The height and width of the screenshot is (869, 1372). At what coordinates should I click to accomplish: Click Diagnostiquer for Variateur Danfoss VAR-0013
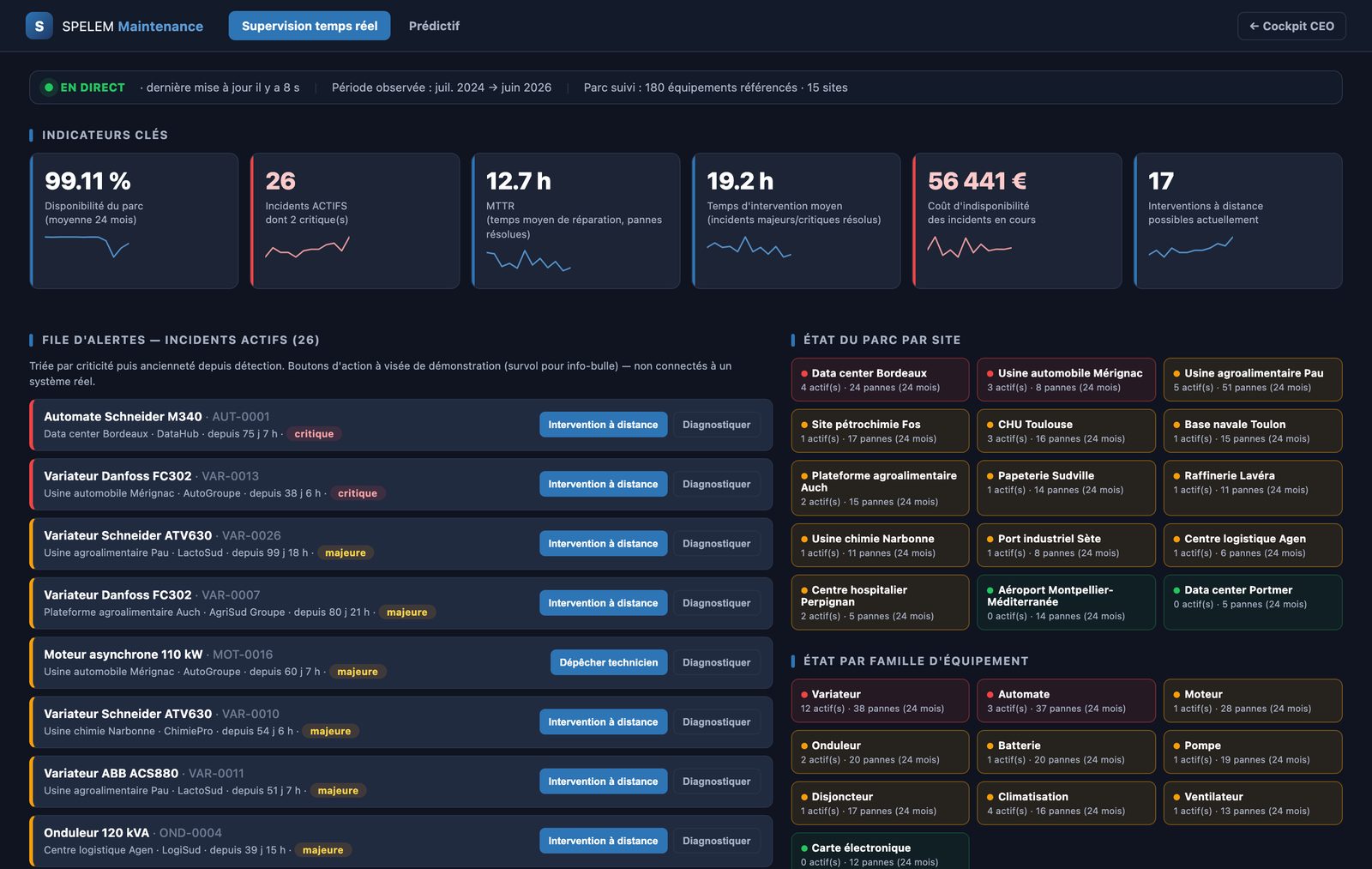(716, 484)
